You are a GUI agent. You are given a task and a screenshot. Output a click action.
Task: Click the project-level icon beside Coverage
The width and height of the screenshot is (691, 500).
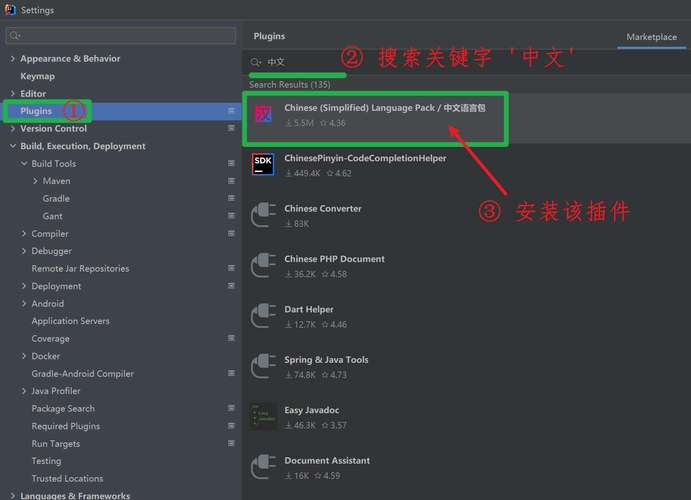coord(231,338)
